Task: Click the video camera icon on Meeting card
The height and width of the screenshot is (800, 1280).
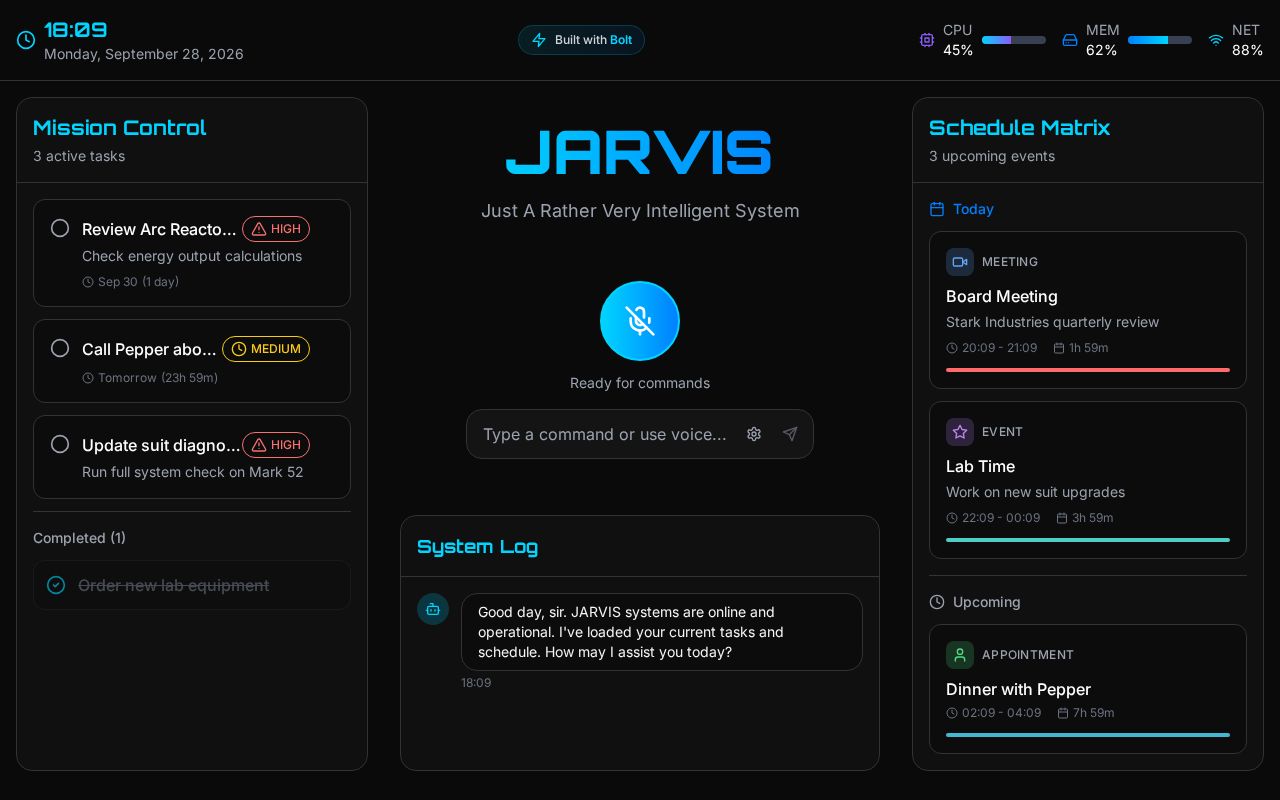Action: [x=960, y=262]
